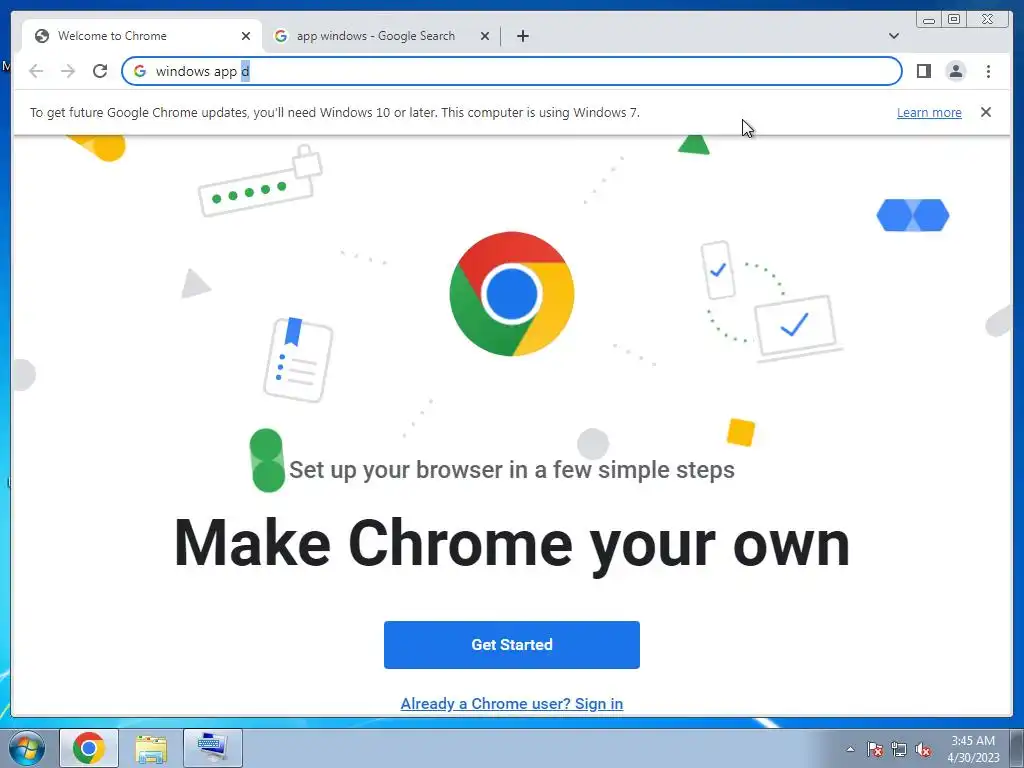This screenshot has width=1024, height=768.
Task: Open the Windows Start menu
Action: click(26, 748)
